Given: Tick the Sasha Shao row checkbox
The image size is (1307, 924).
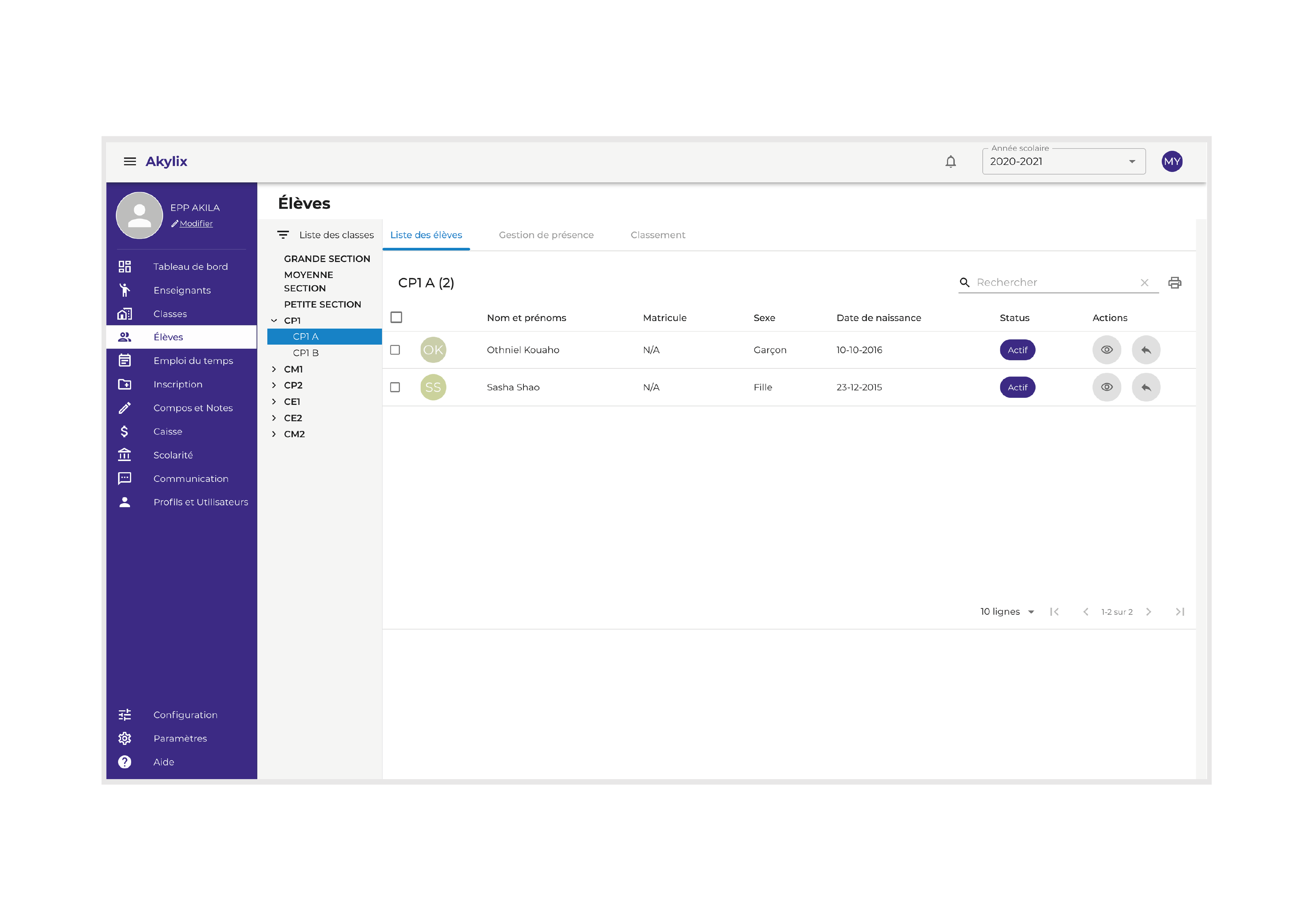Looking at the screenshot, I should tap(395, 387).
